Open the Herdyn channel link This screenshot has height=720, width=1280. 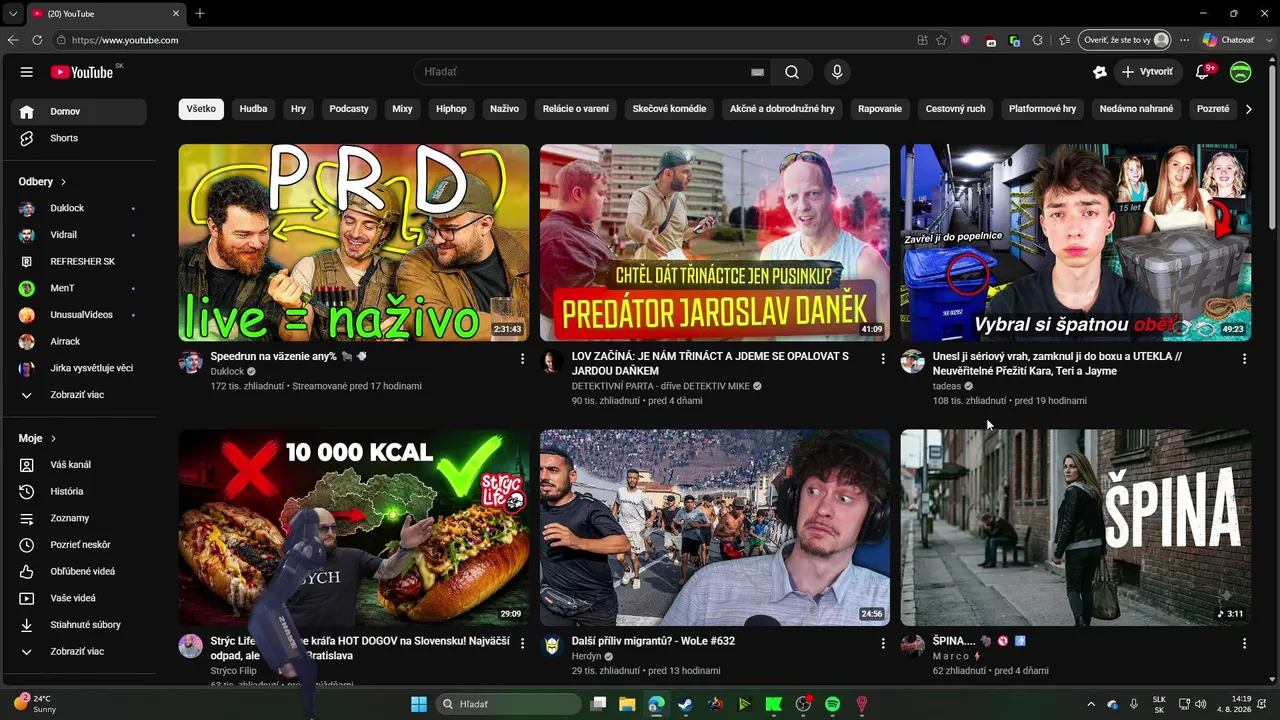[x=587, y=656]
